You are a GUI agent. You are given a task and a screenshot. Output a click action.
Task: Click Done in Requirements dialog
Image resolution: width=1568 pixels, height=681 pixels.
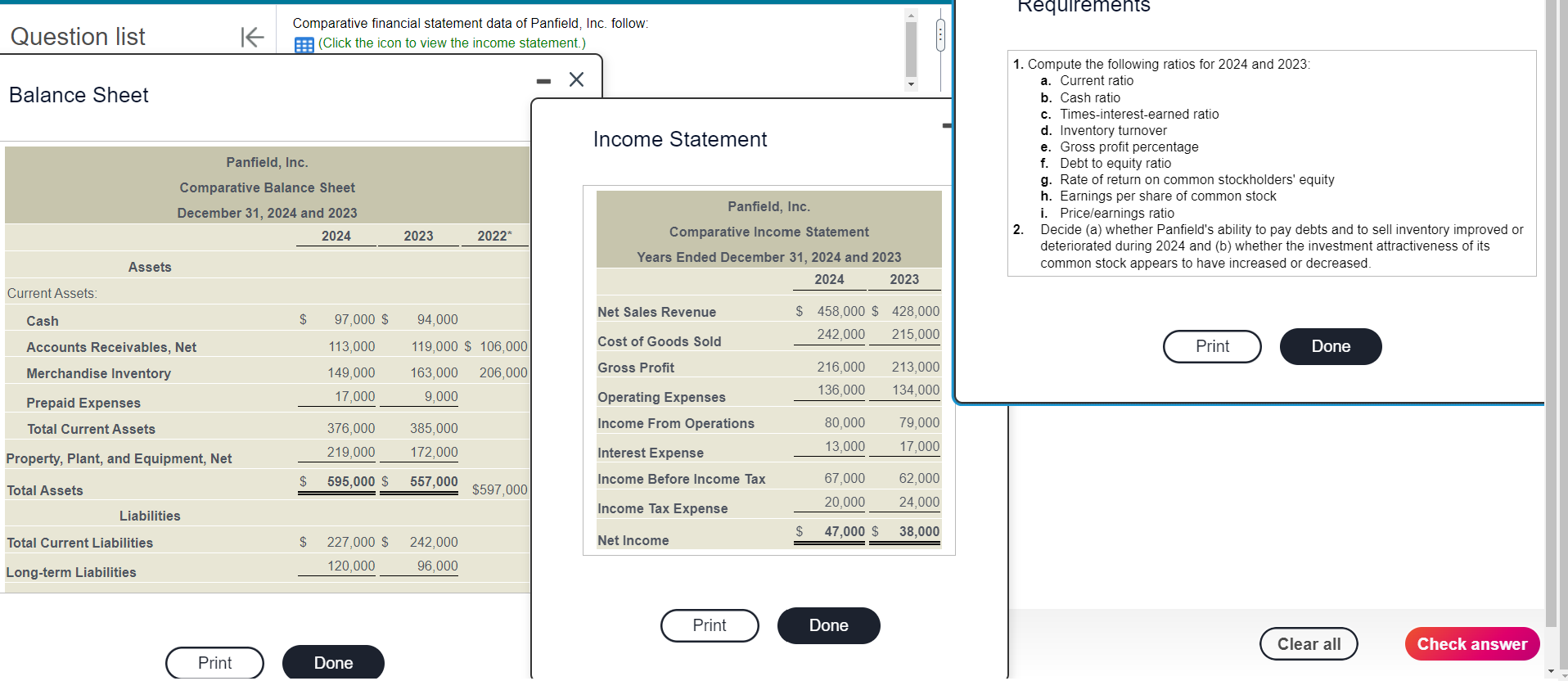tap(1331, 346)
